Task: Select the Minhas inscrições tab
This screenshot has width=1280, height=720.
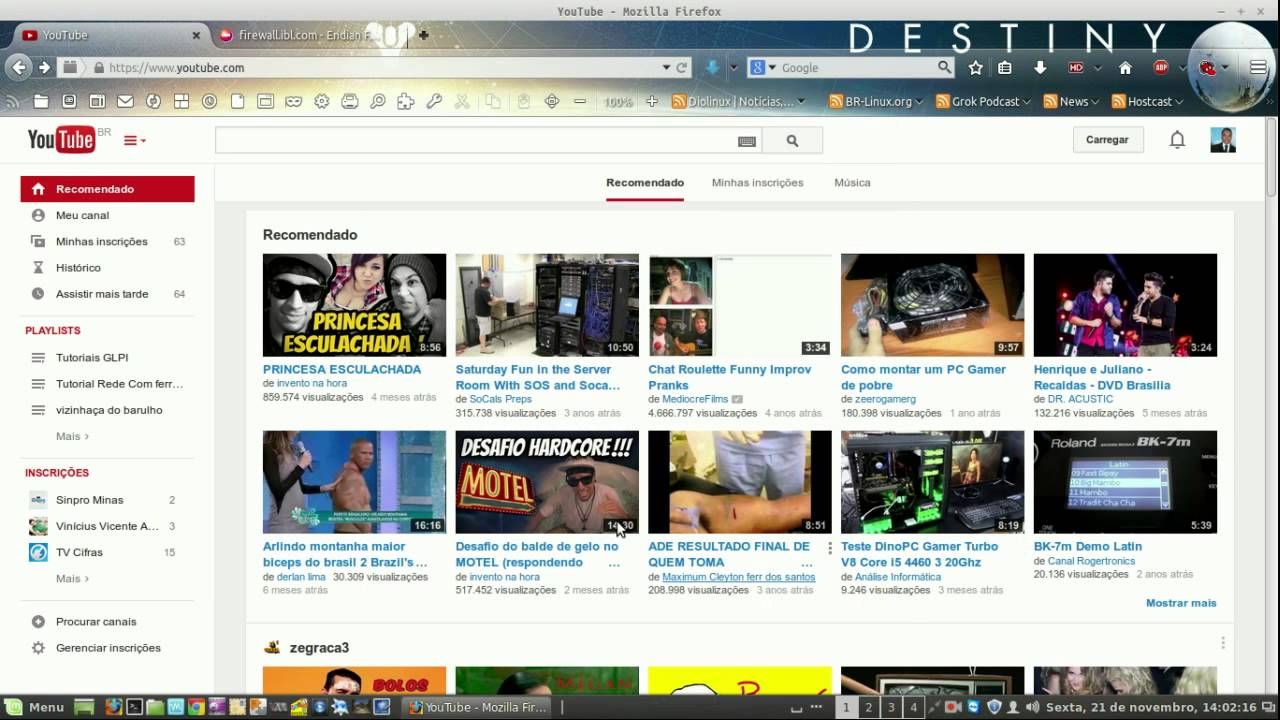Action: coord(757,183)
